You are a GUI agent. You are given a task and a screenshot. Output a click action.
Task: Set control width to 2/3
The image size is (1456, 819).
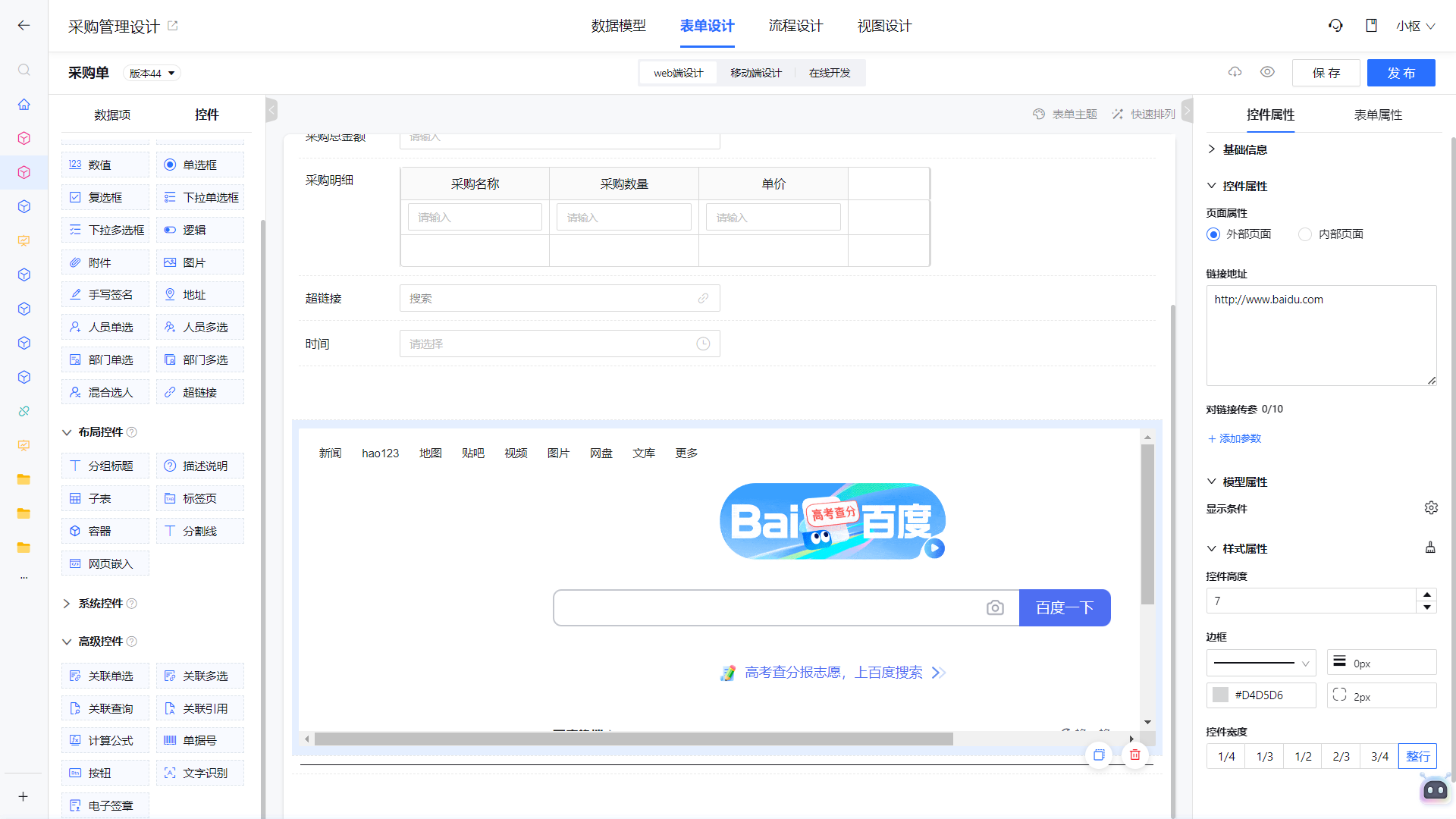[x=1341, y=756]
